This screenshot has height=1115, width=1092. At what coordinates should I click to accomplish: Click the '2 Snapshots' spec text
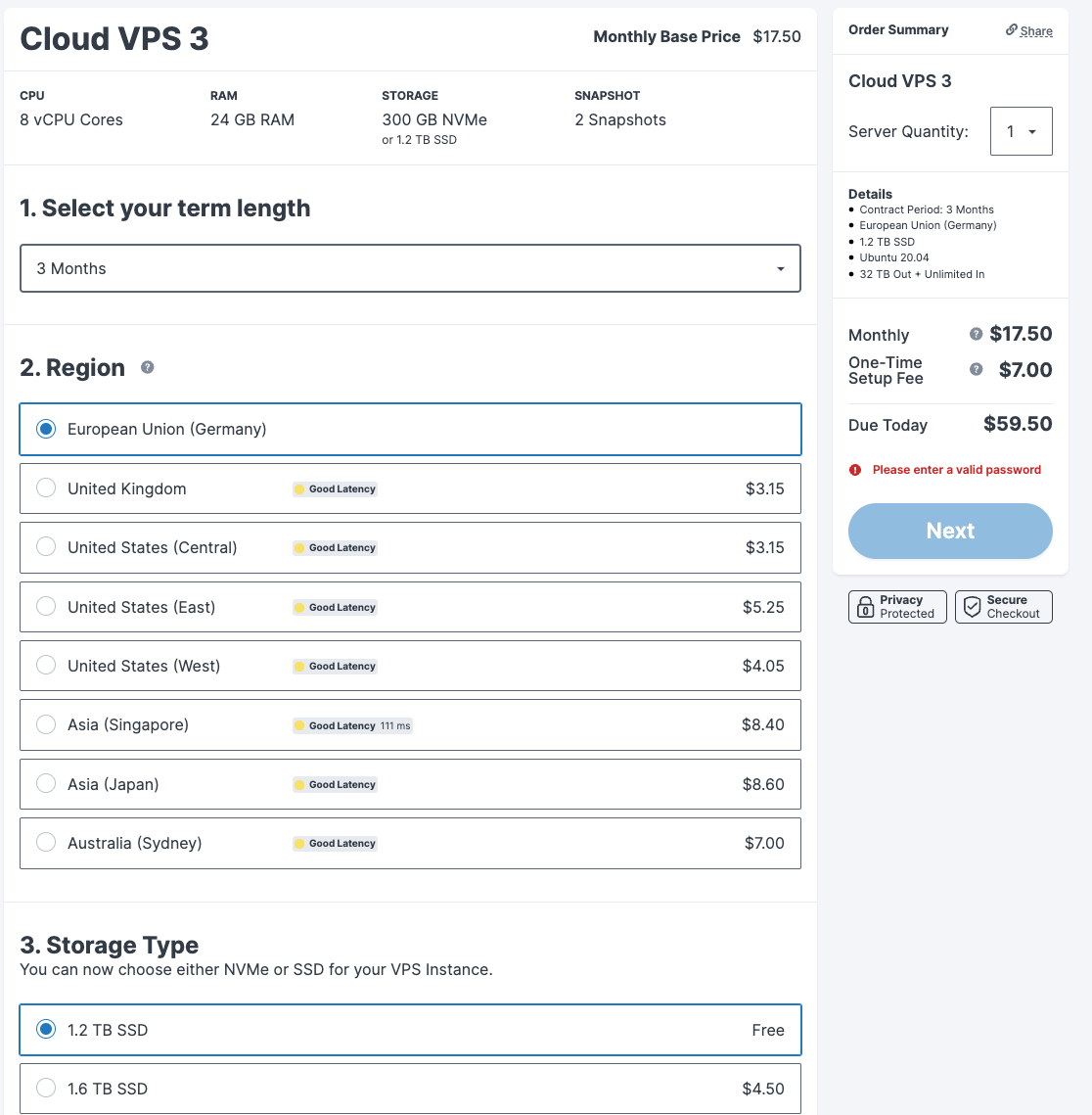click(x=620, y=120)
